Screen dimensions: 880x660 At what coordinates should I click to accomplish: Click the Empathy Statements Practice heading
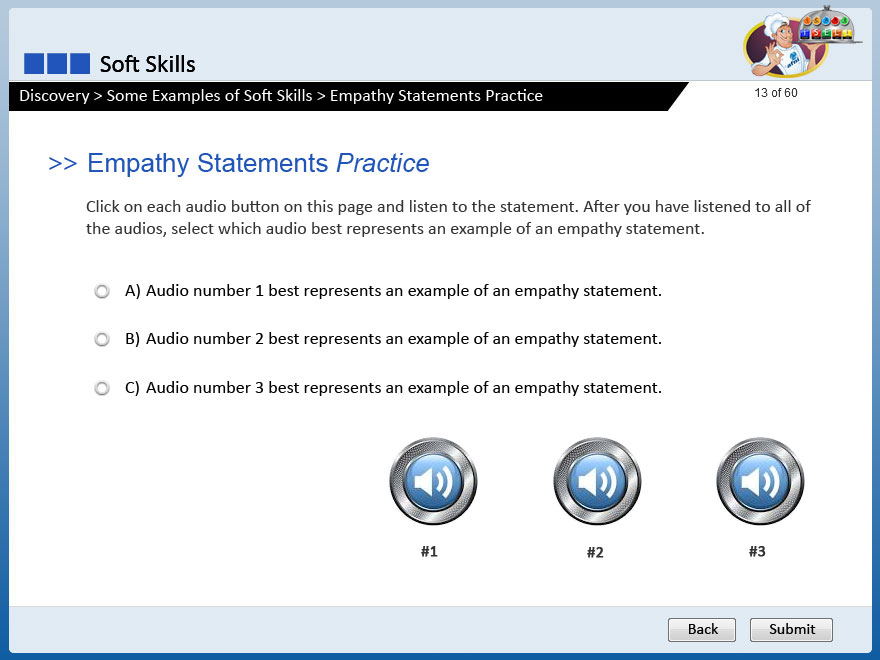click(x=257, y=163)
